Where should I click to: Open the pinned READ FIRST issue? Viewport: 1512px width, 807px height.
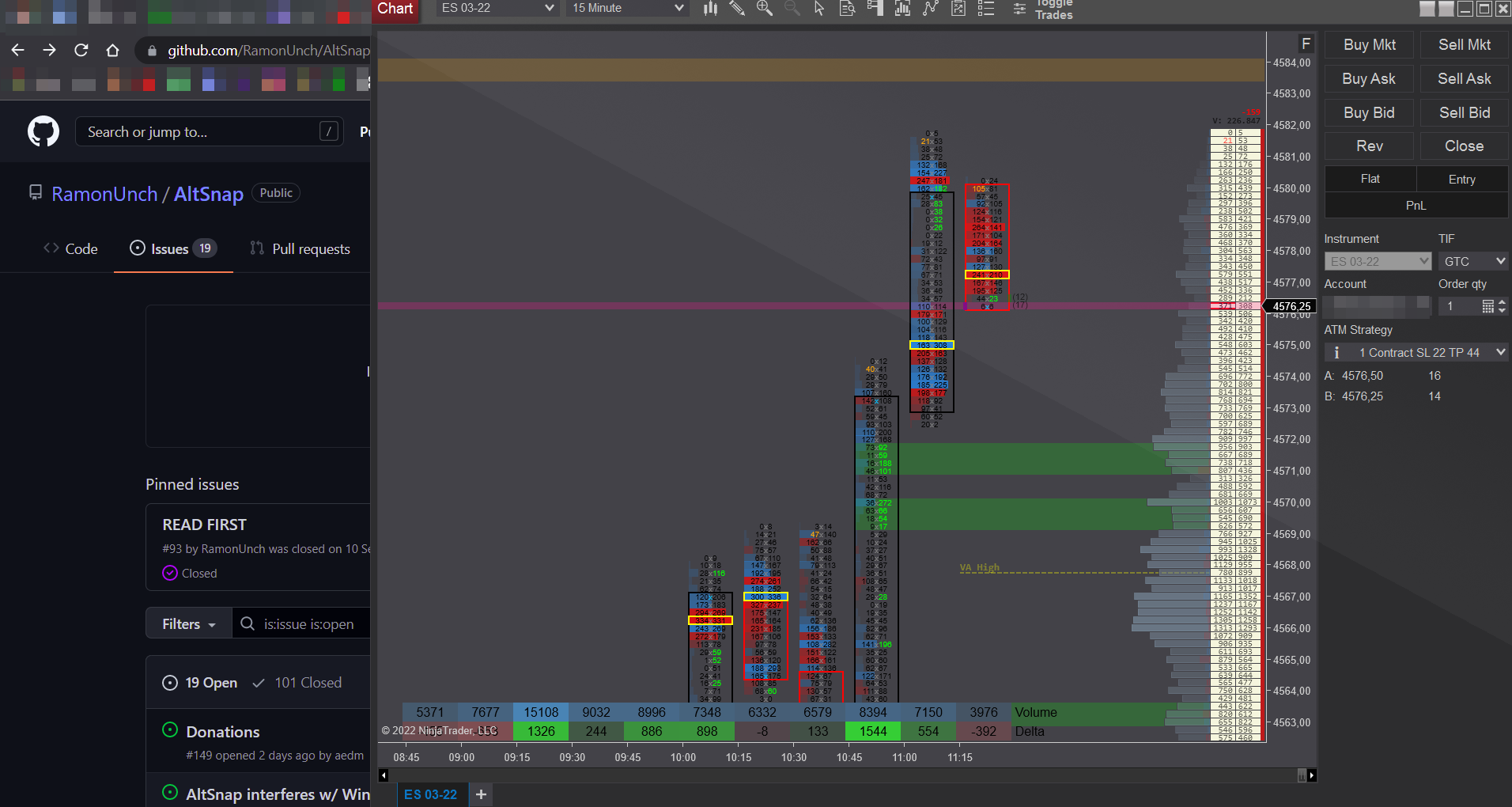coord(204,525)
